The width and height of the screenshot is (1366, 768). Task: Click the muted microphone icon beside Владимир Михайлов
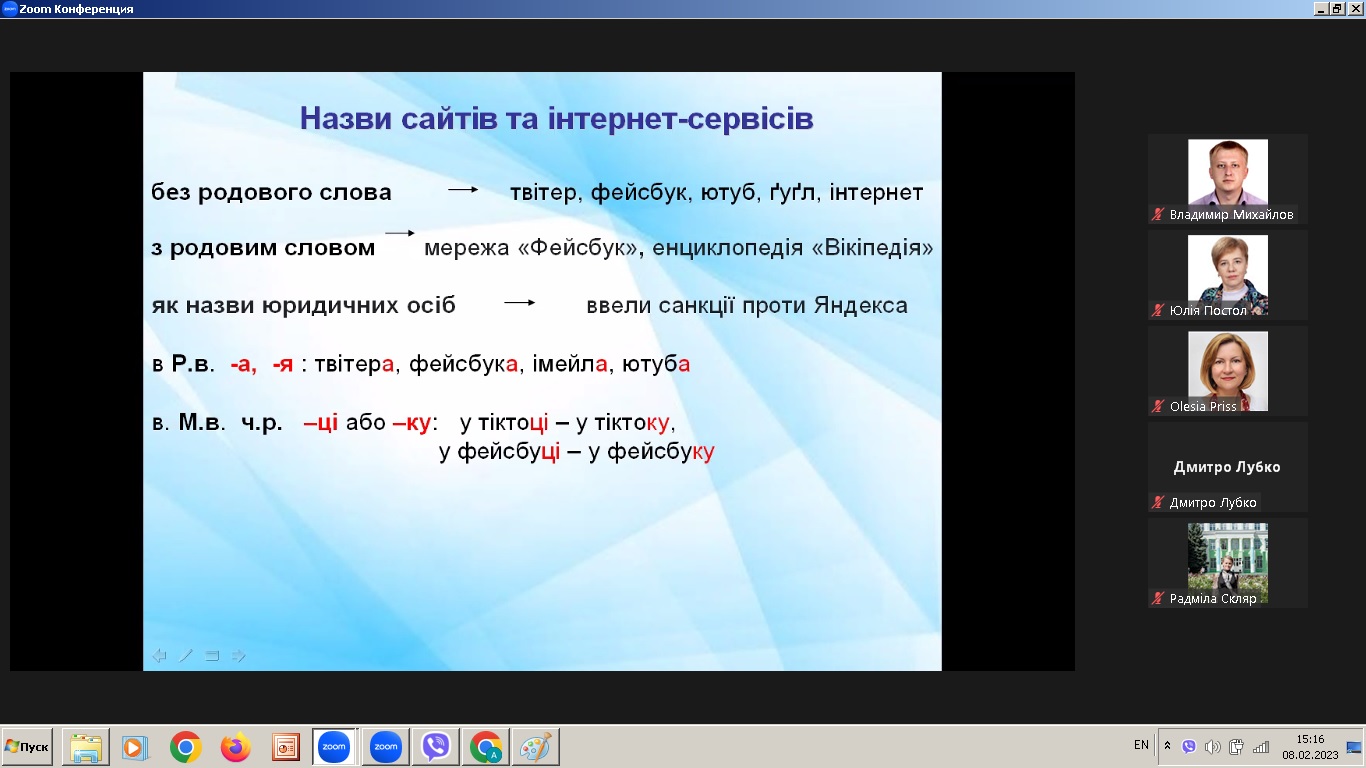click(x=1159, y=214)
